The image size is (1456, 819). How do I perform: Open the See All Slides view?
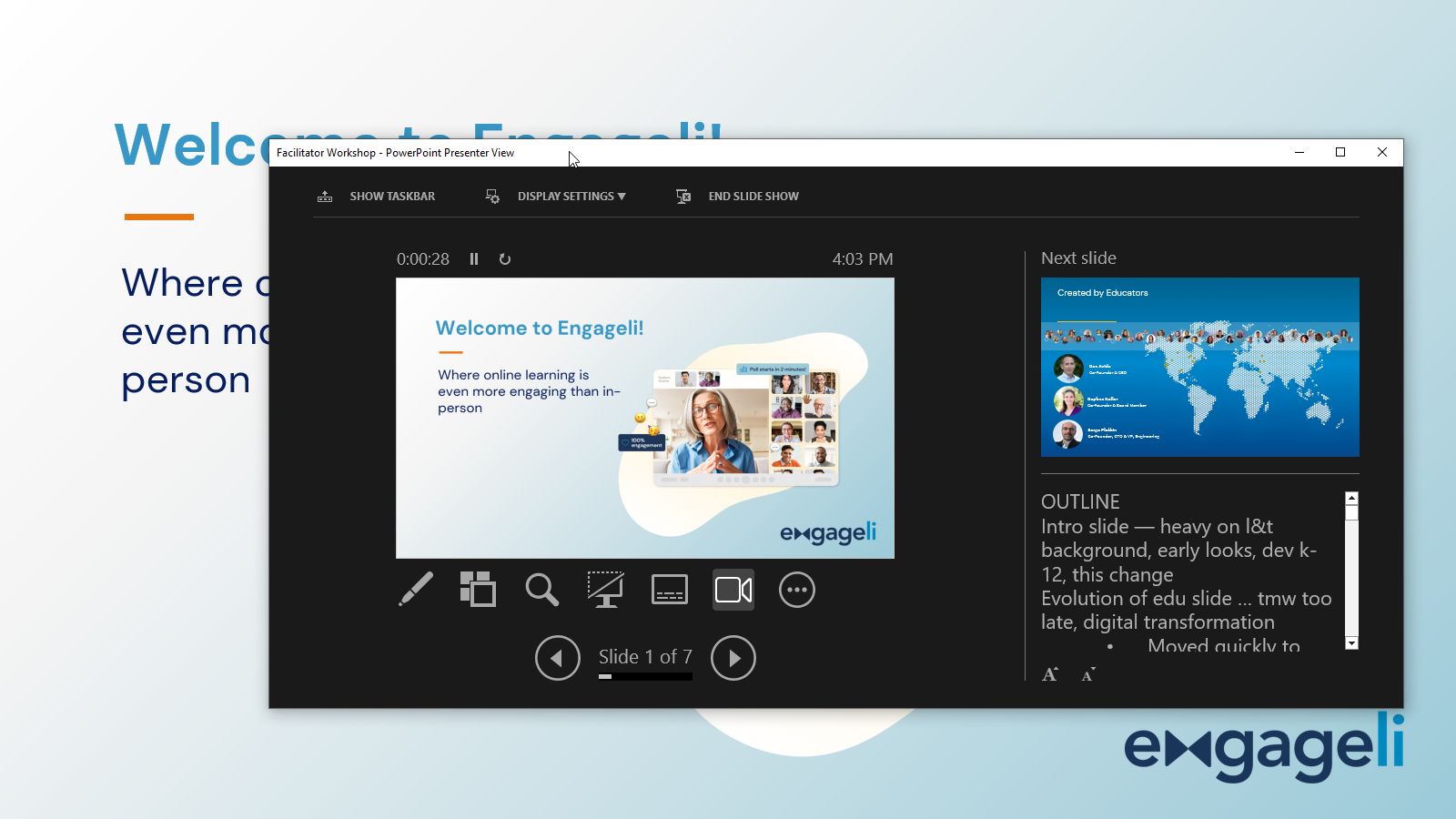click(x=478, y=589)
